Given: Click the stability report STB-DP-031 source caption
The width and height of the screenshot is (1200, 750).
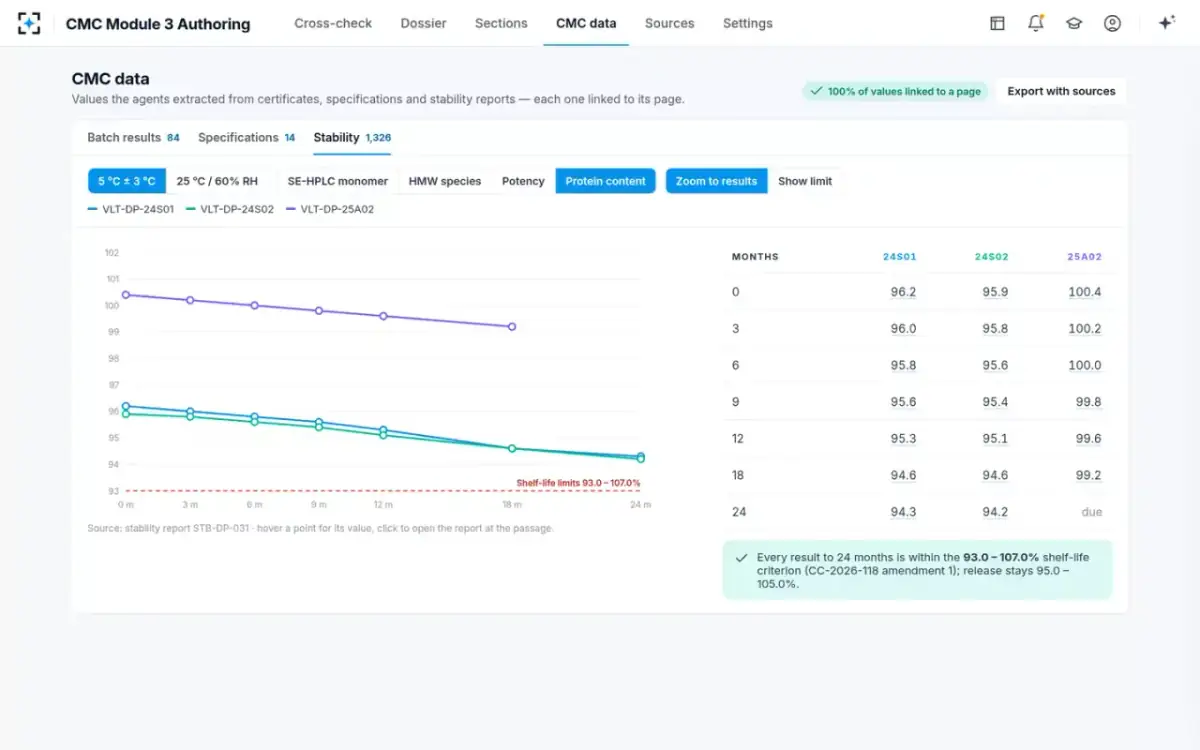Looking at the screenshot, I should tap(320, 528).
